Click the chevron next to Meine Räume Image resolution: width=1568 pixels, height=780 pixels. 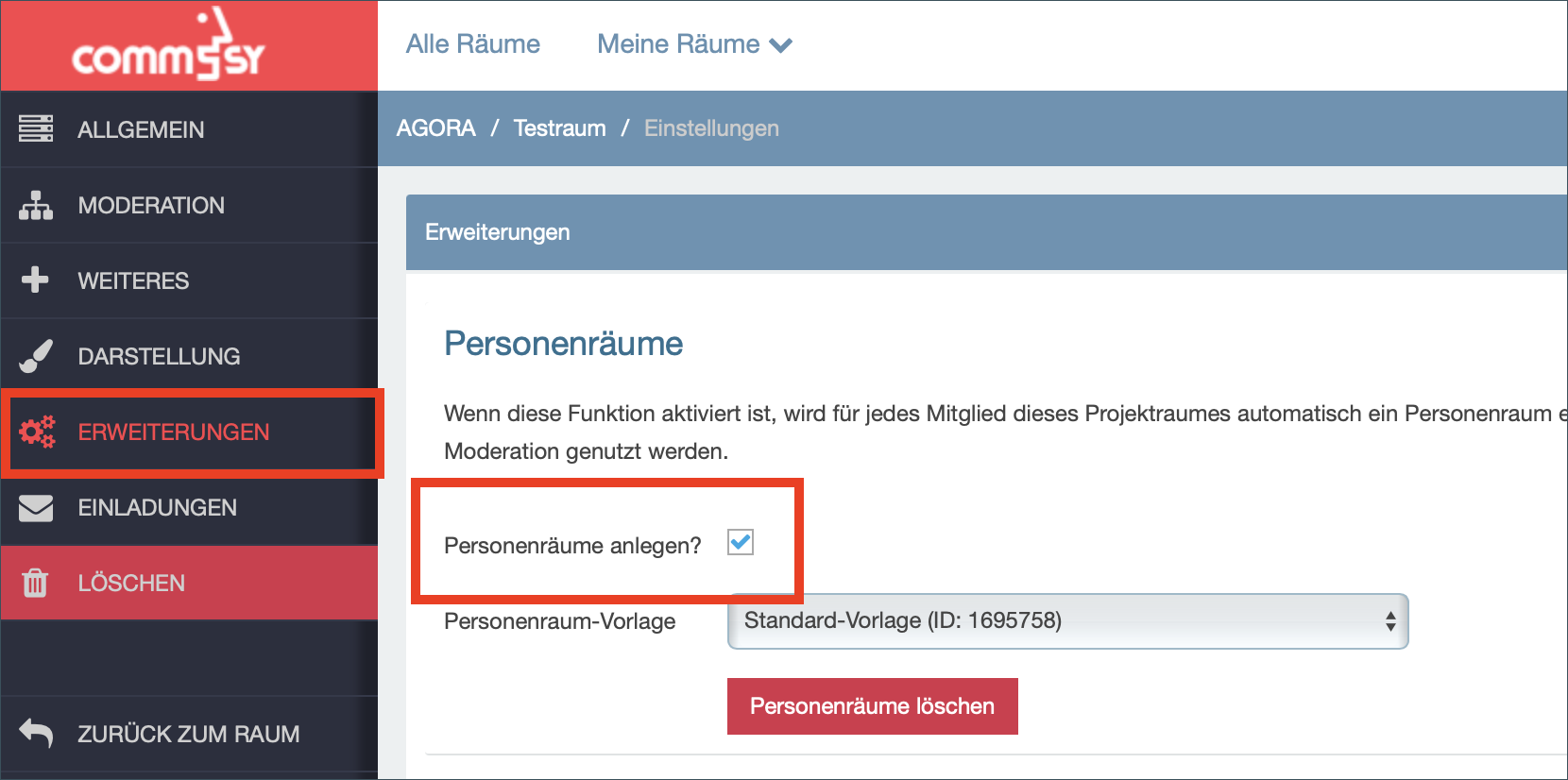tap(781, 45)
